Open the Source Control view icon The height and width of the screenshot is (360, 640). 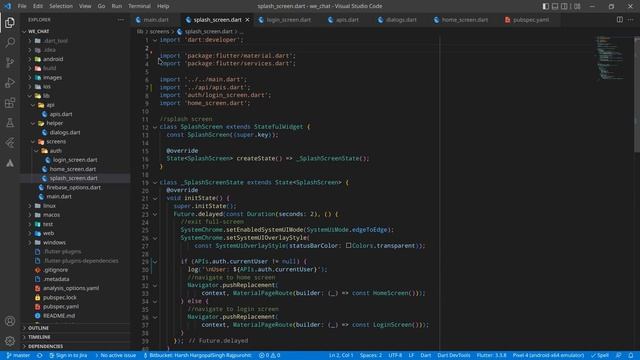[10, 62]
